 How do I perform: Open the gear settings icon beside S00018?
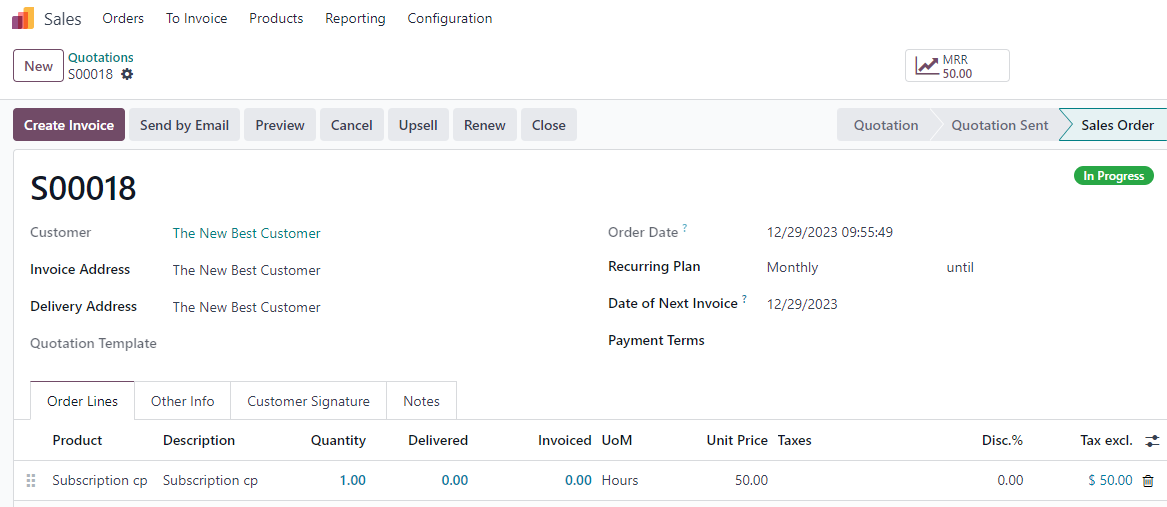coord(127,74)
